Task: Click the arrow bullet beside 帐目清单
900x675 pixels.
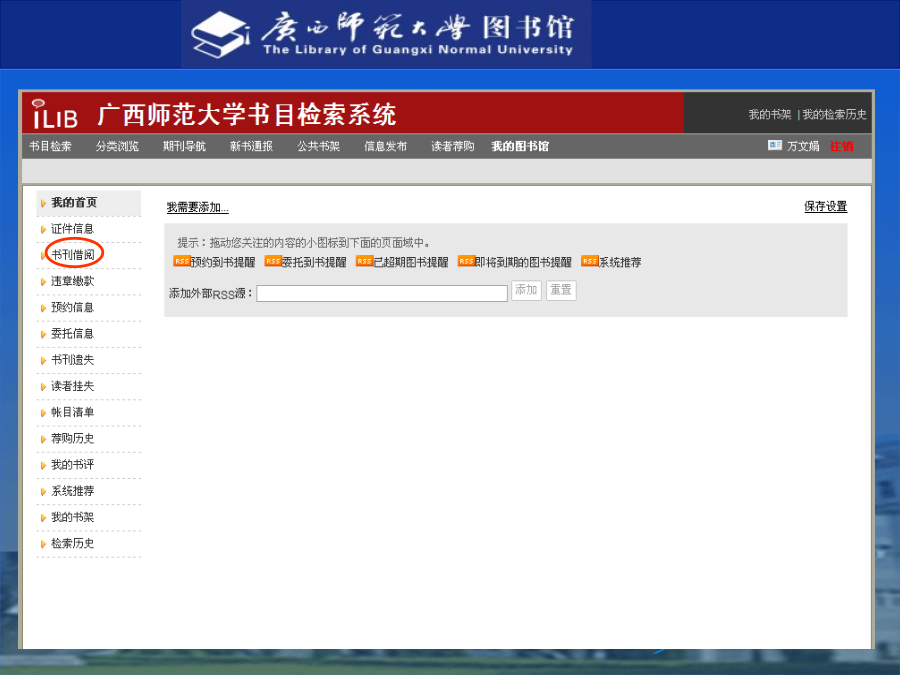Action: coord(43,413)
